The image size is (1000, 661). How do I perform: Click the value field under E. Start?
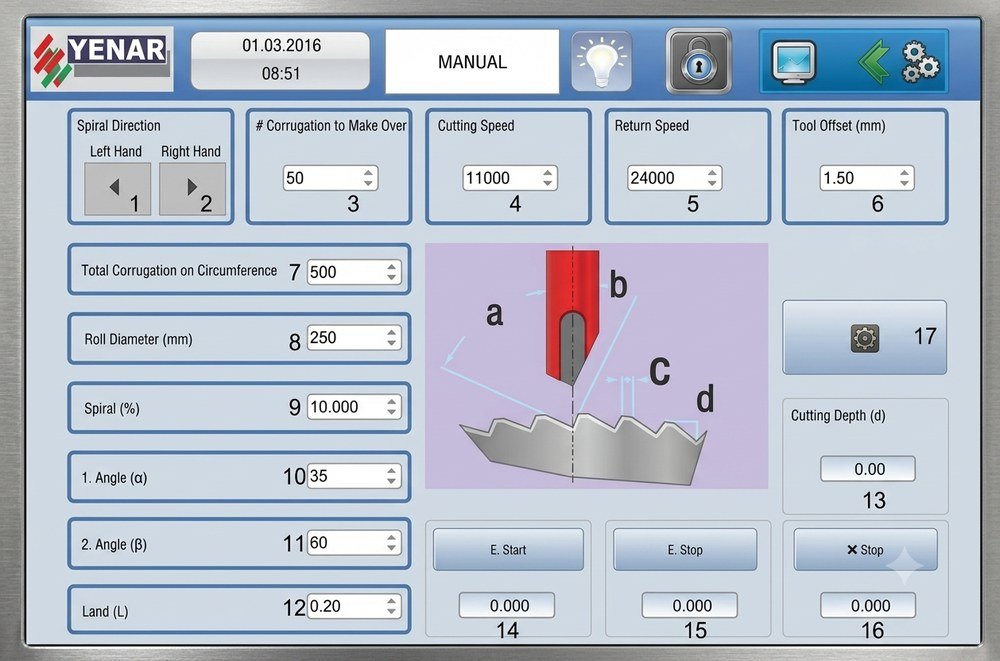(507, 605)
